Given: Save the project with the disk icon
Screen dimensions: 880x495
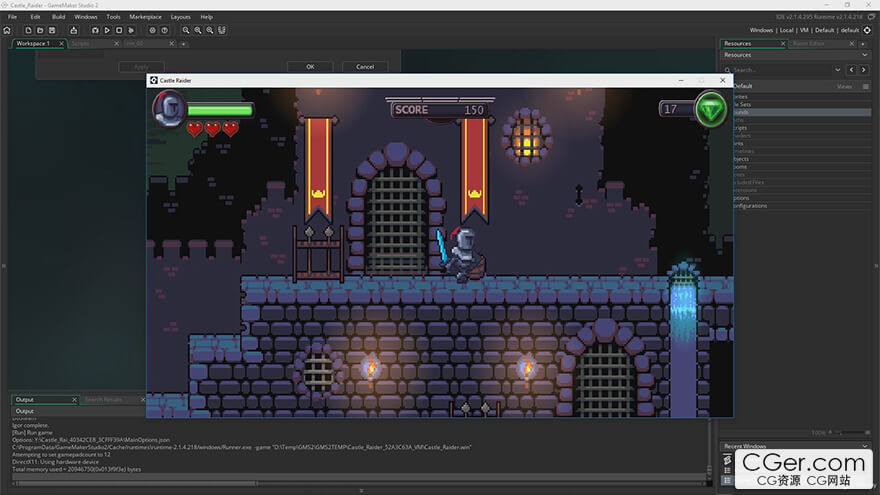Looking at the screenshot, I should (x=52, y=30).
